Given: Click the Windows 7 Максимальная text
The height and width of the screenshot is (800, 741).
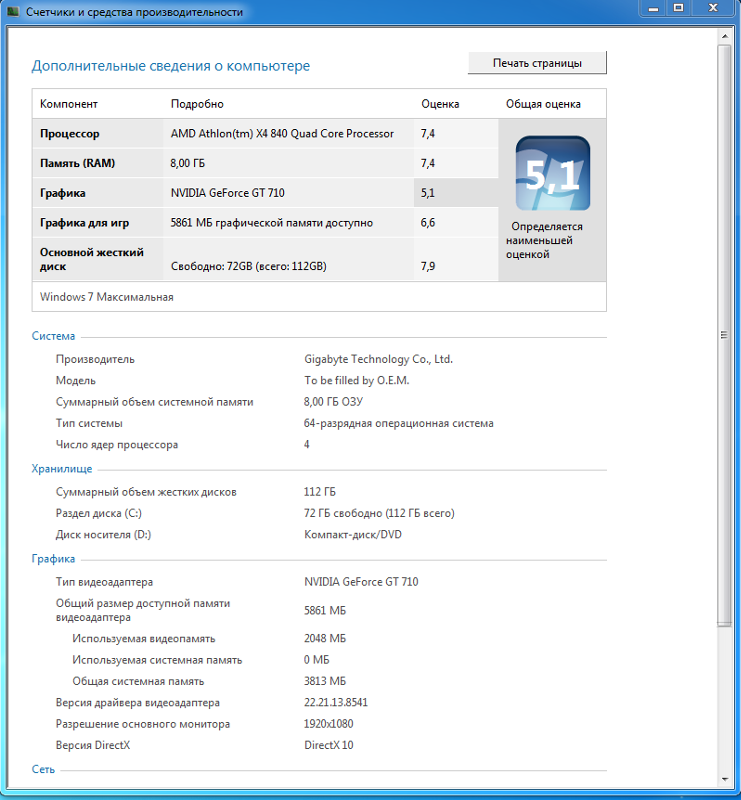Looking at the screenshot, I should tap(107, 297).
